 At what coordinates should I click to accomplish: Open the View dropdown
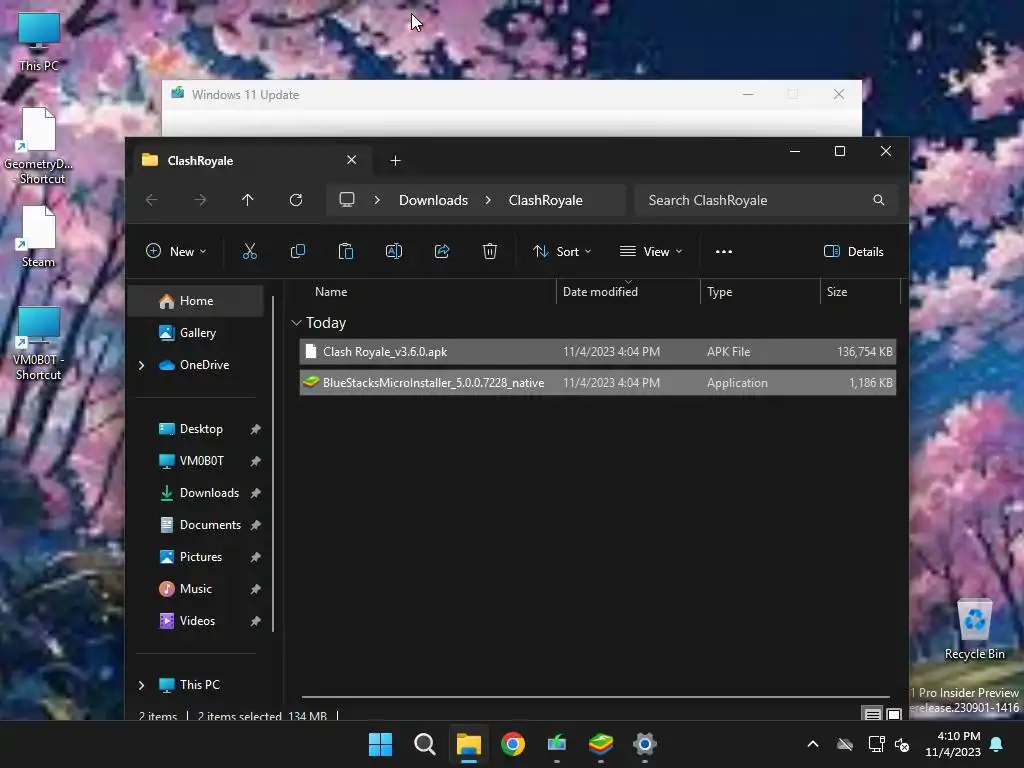pos(651,251)
